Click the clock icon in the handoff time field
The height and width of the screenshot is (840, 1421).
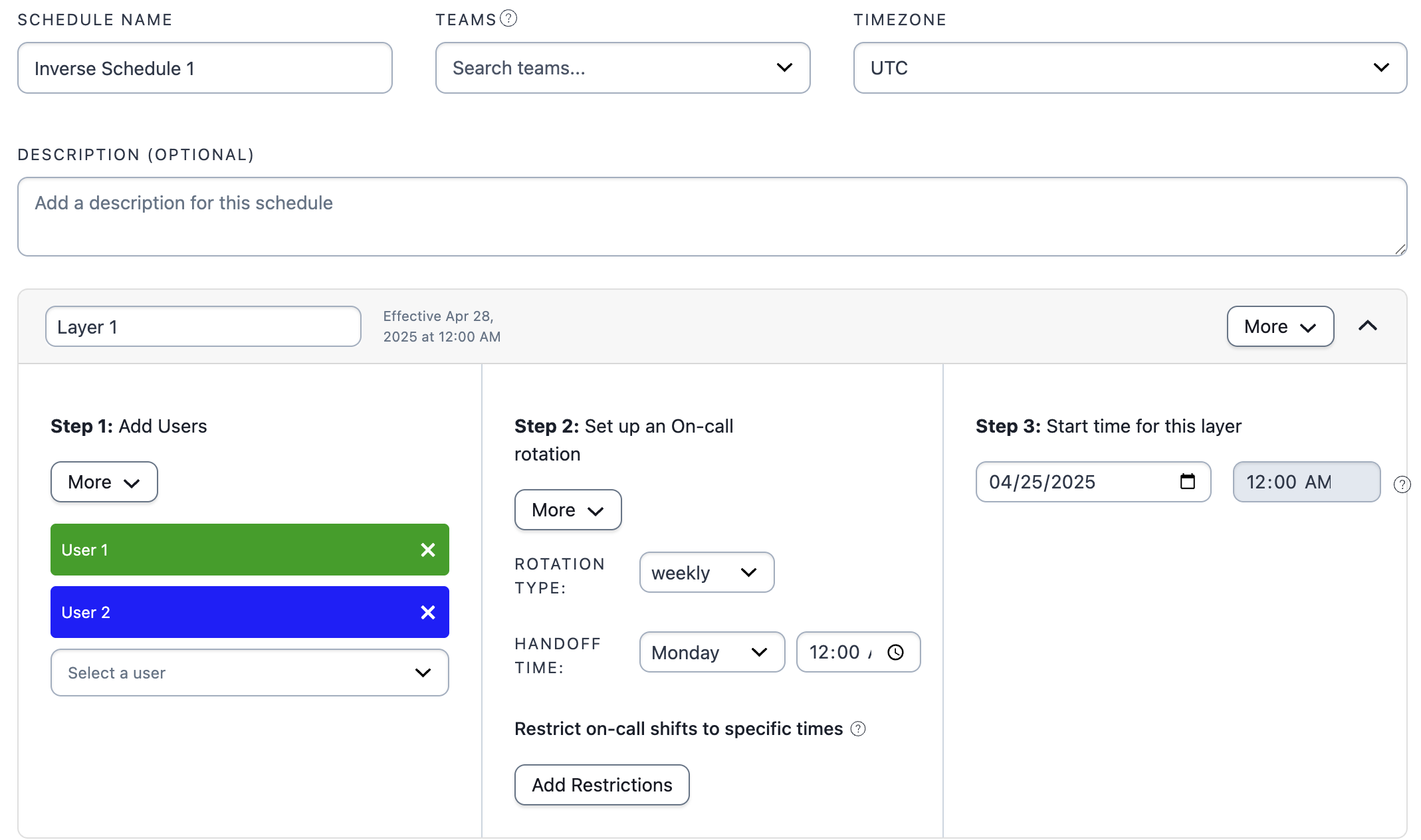coord(896,652)
